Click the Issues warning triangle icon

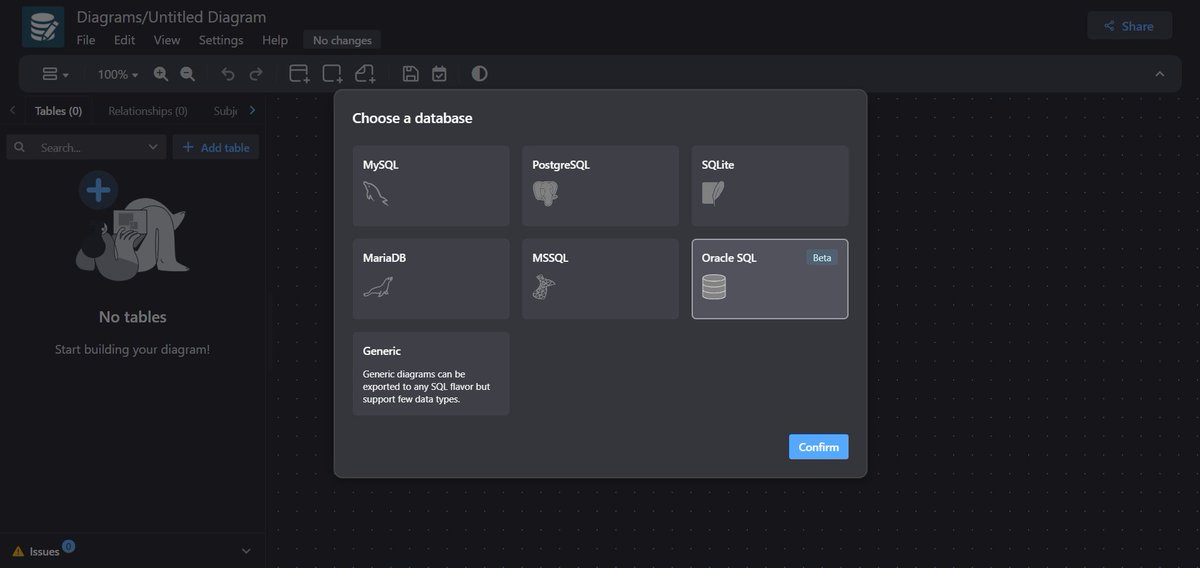pyautogui.click(x=18, y=551)
